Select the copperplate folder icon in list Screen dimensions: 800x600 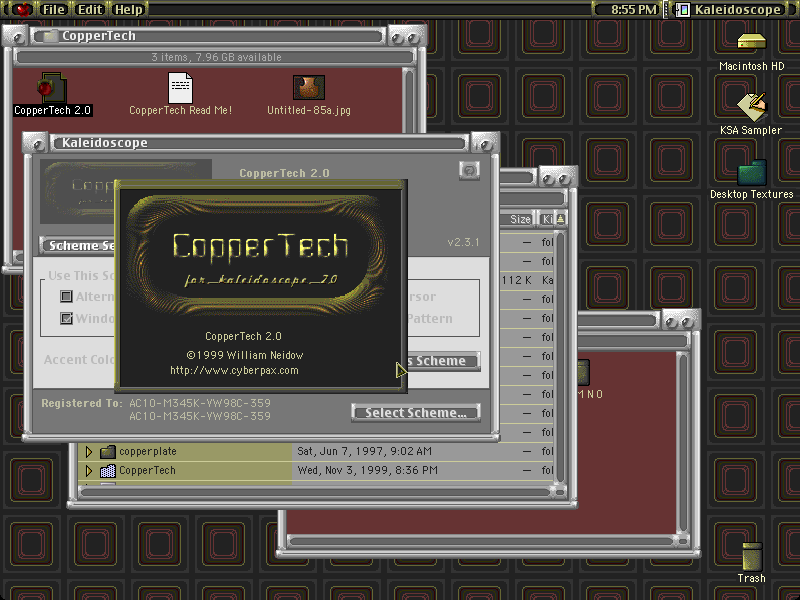click(108, 452)
